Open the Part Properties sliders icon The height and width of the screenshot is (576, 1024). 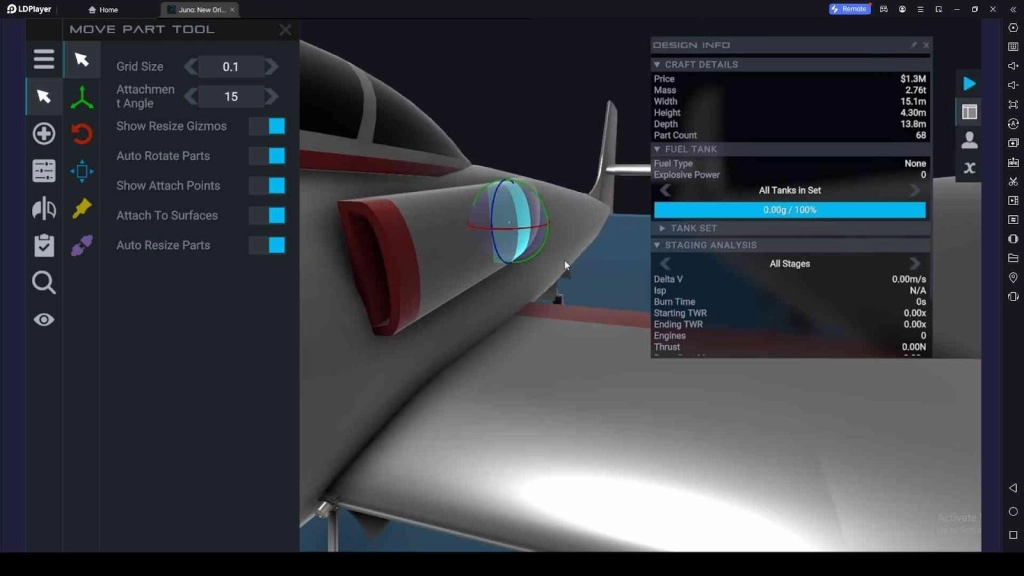pos(44,171)
